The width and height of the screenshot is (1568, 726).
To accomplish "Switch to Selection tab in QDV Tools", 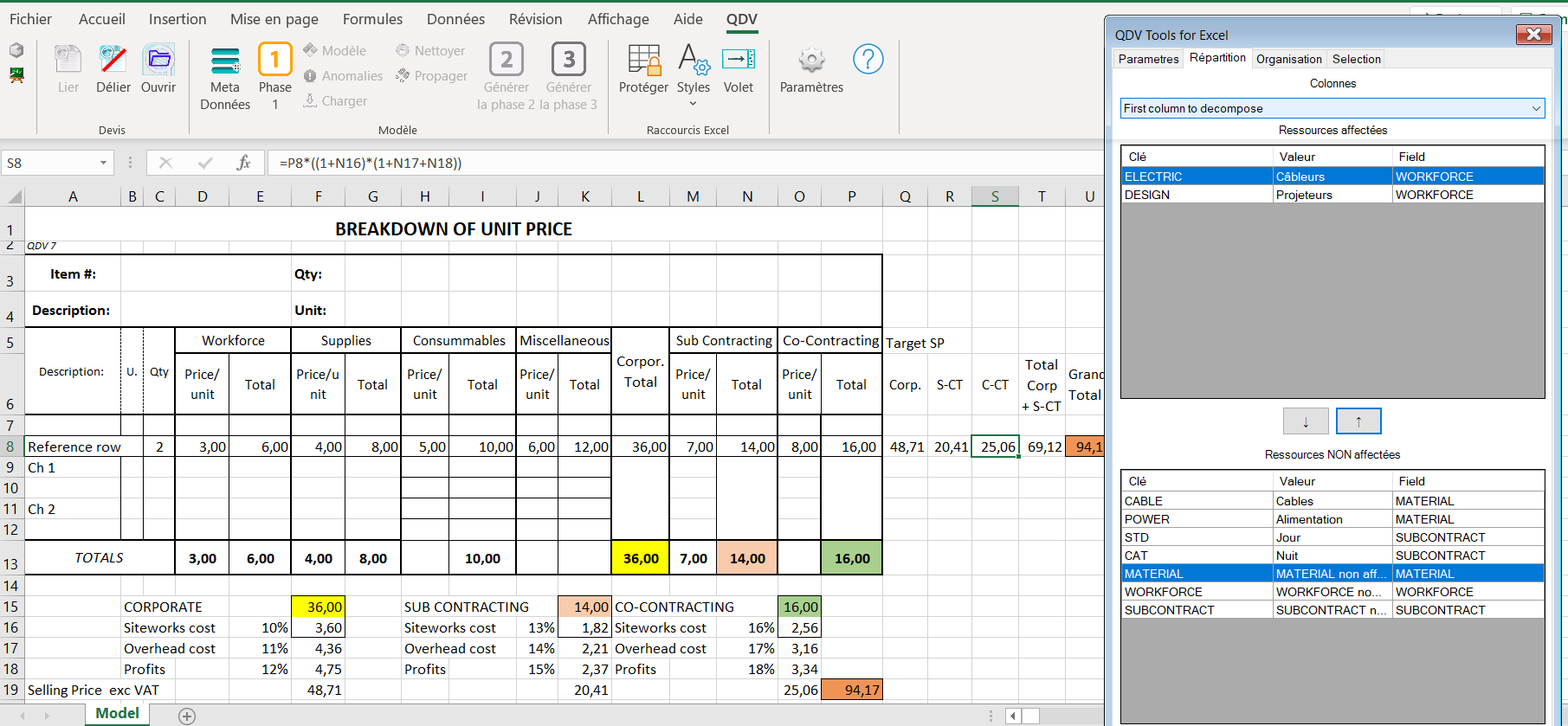I will 1356,59.
